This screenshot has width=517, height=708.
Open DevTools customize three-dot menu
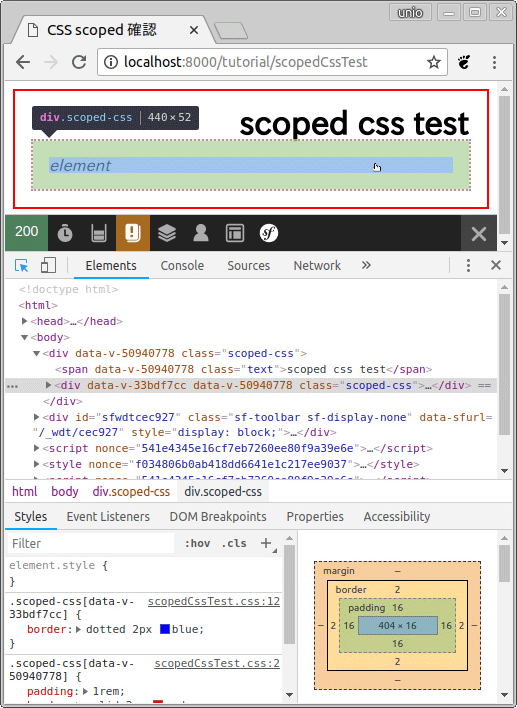click(468, 266)
